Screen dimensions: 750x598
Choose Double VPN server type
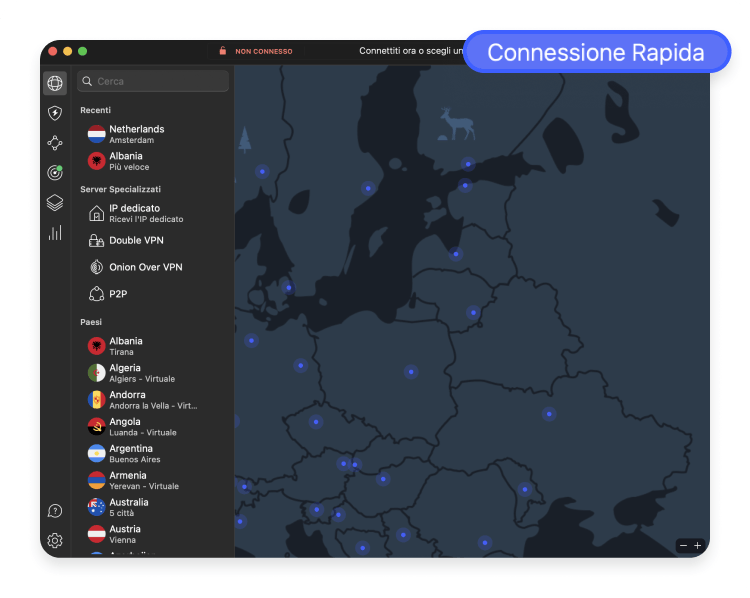click(x=153, y=241)
